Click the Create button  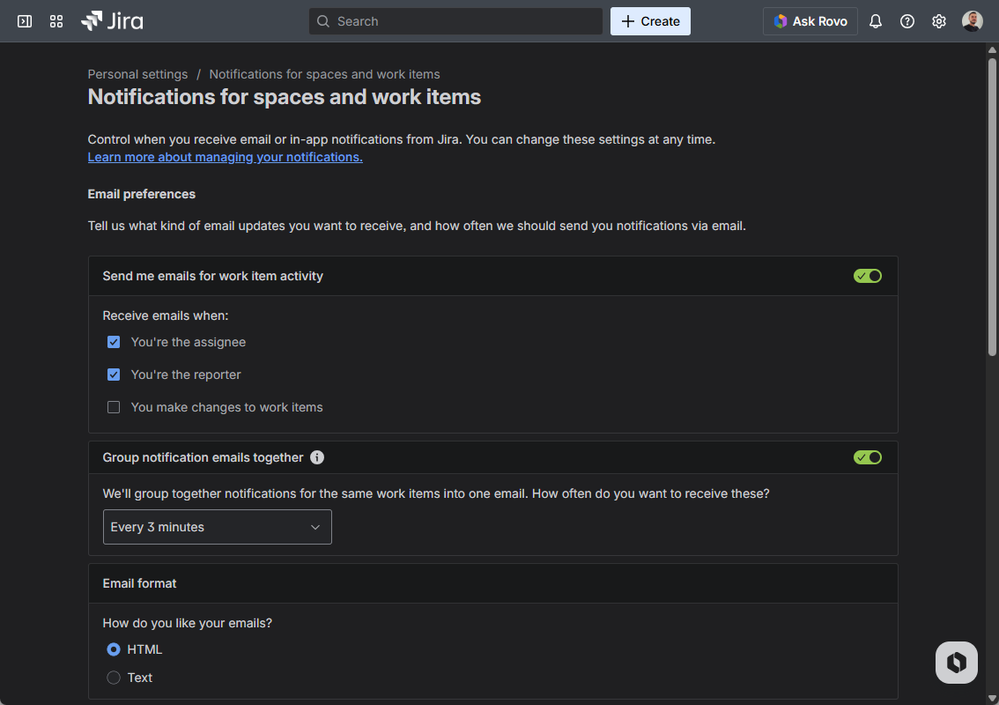(650, 21)
